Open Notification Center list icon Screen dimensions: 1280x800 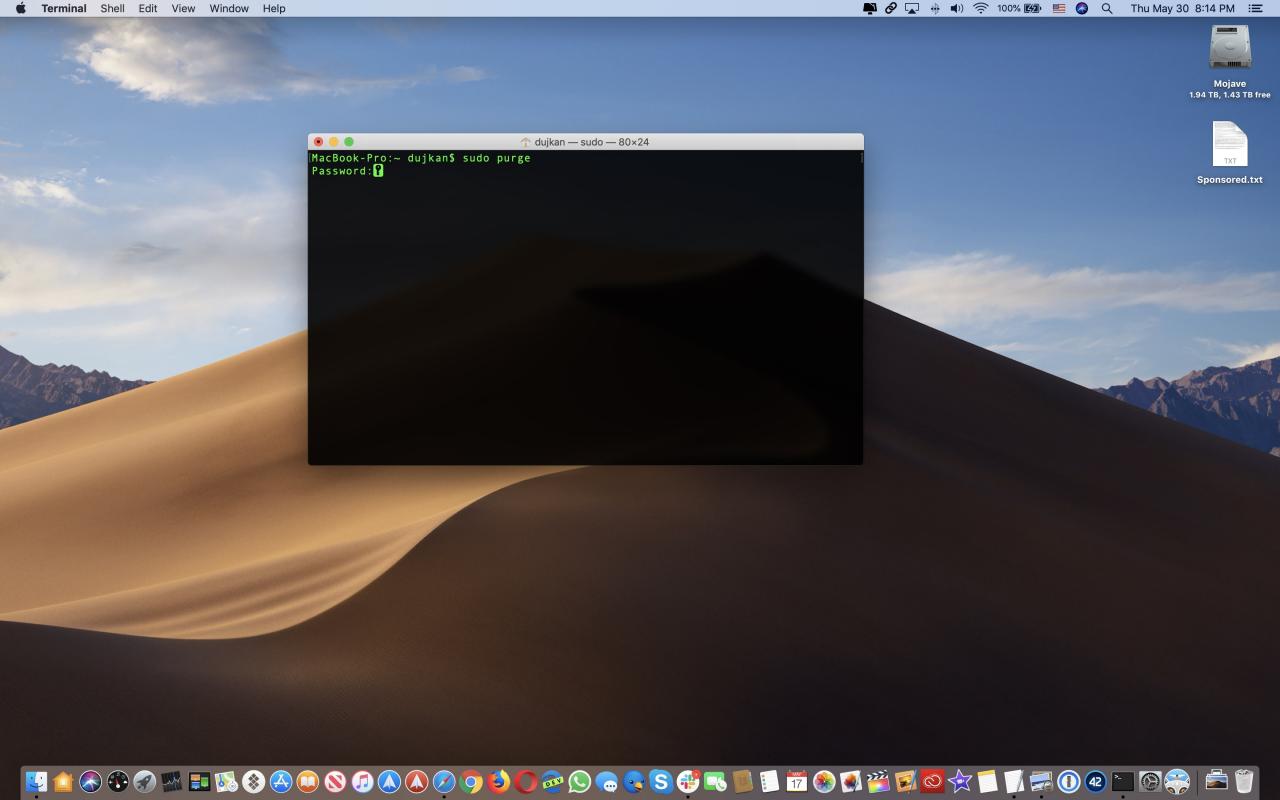(1255, 8)
